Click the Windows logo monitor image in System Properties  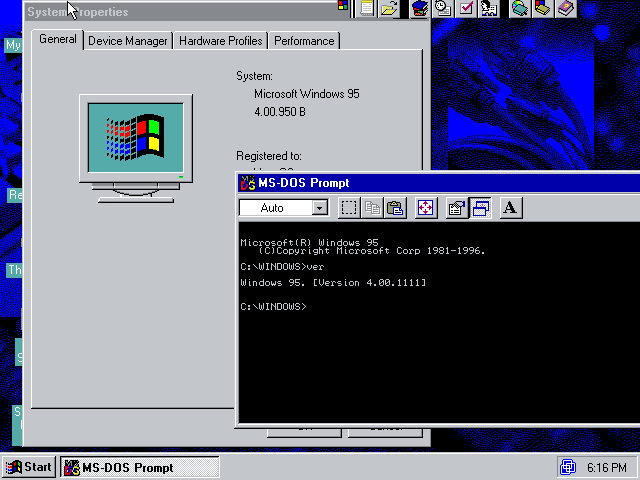[136, 149]
